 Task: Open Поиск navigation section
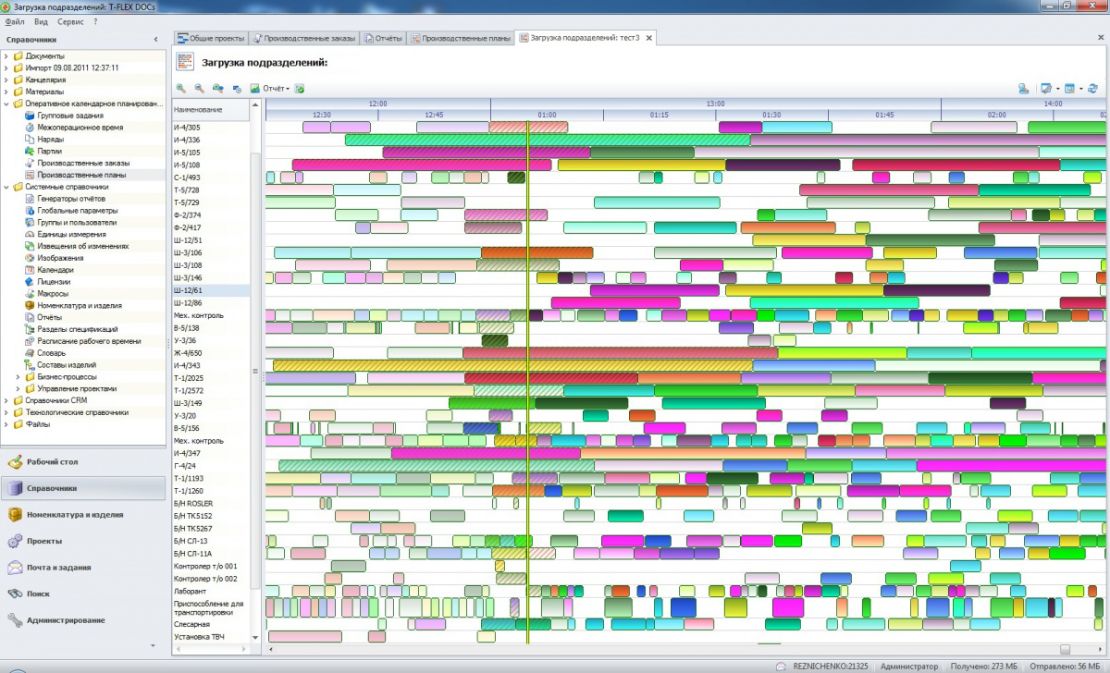point(84,594)
